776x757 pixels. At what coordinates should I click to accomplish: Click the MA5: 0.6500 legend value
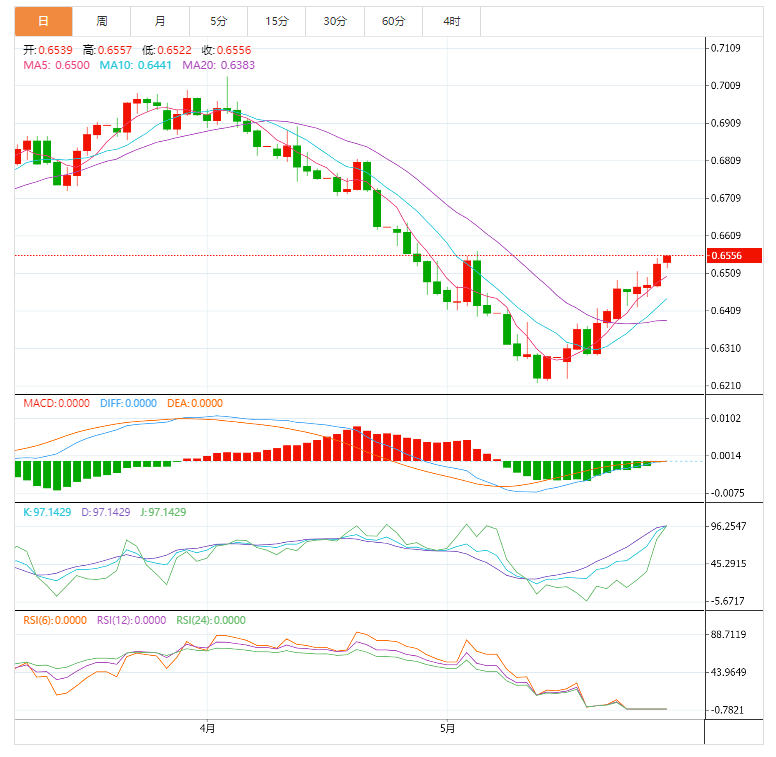[56, 65]
